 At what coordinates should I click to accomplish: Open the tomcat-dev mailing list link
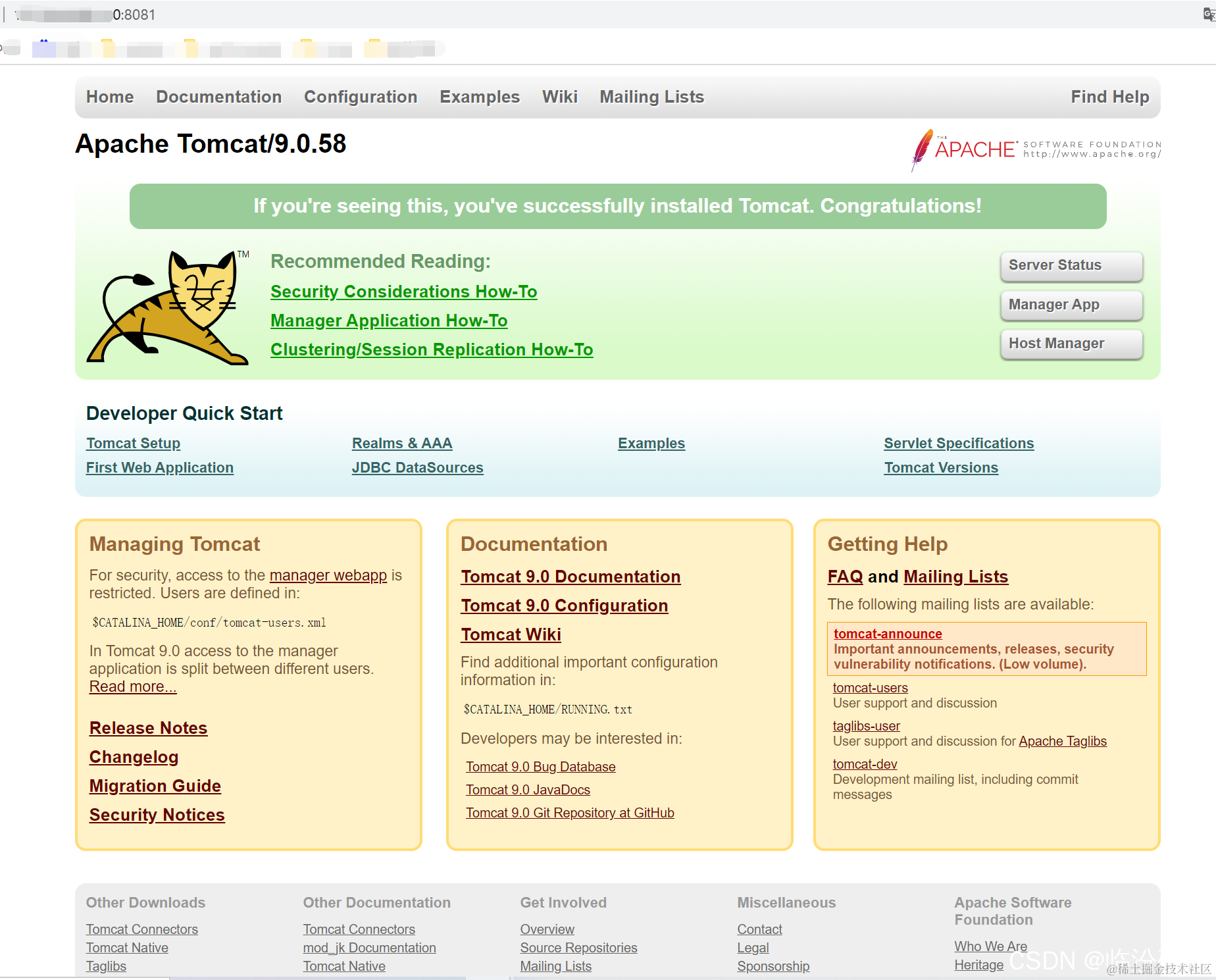coord(865,764)
